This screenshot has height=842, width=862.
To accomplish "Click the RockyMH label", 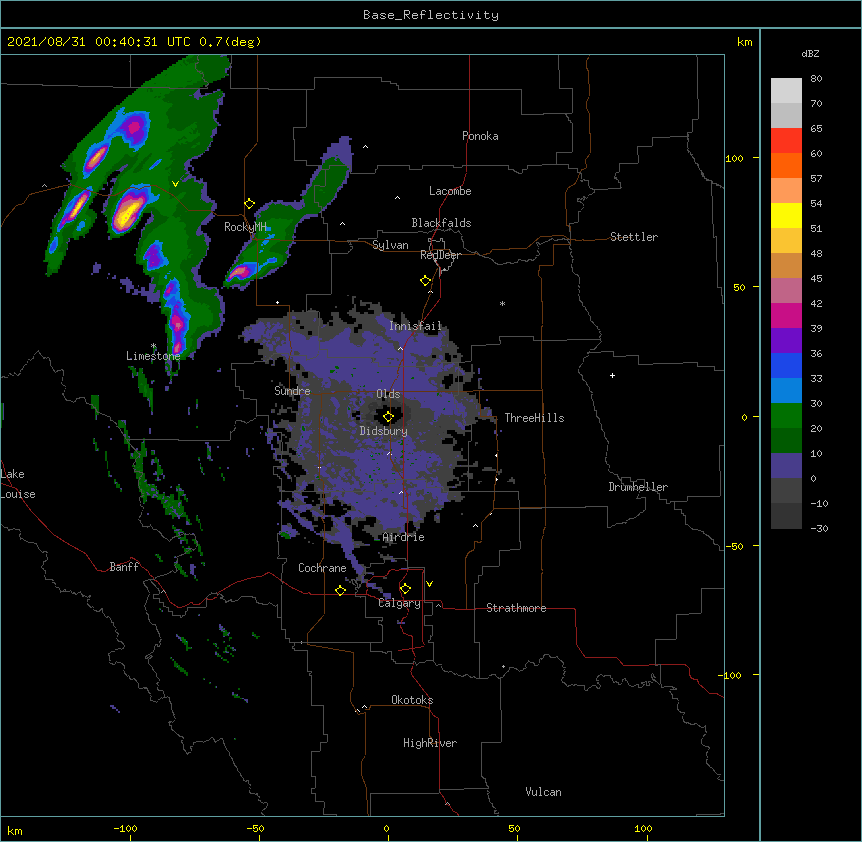I will pos(245,226).
